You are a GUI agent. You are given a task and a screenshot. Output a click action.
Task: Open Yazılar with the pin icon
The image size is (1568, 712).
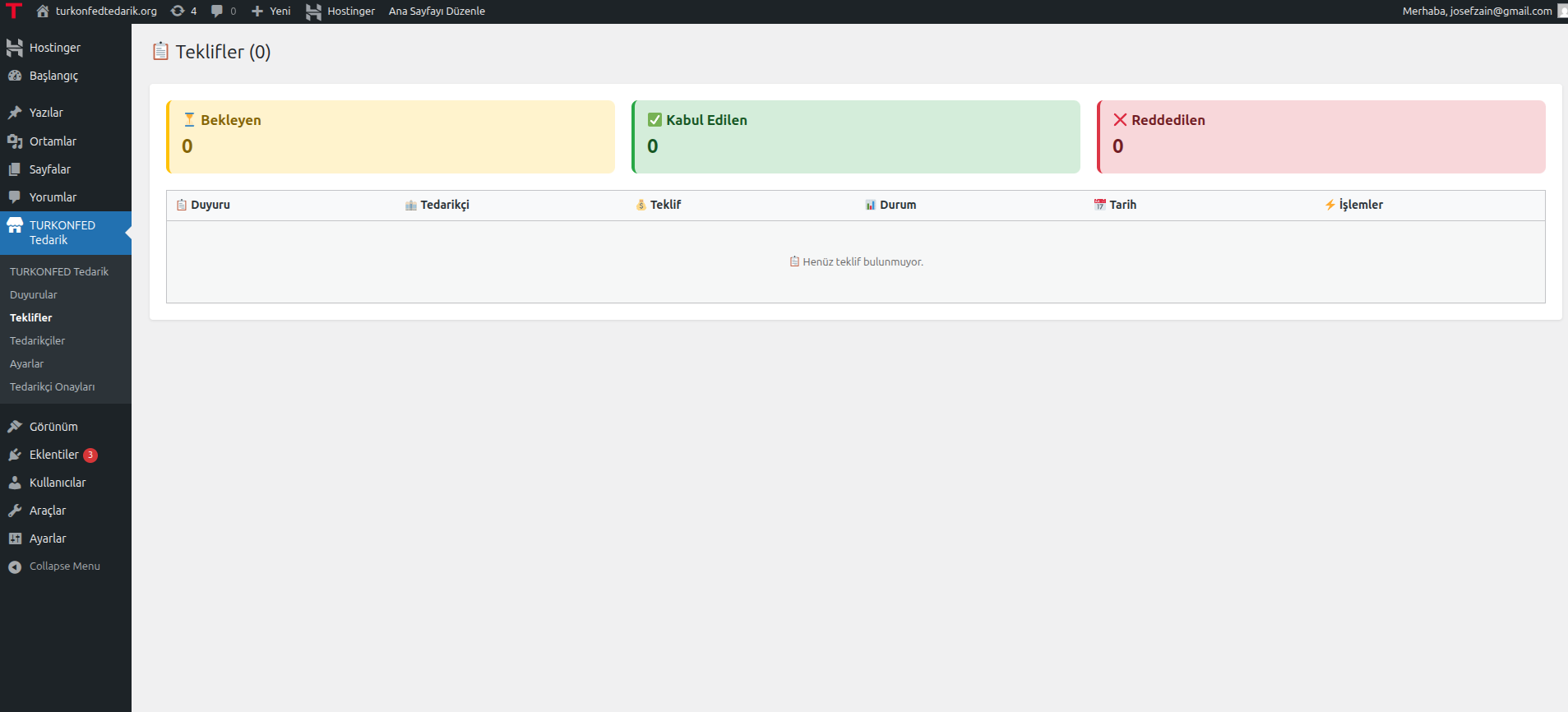15,113
